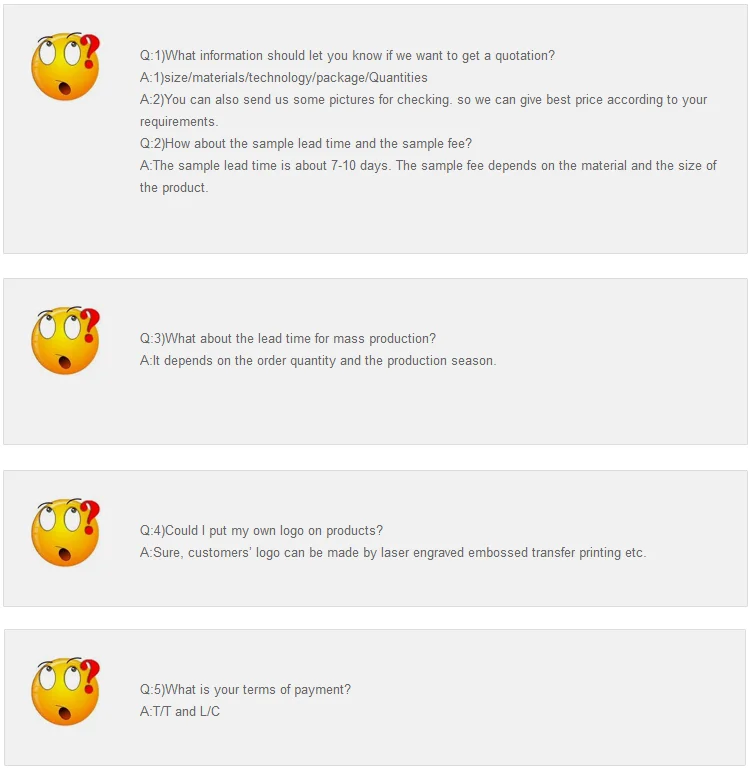Click question 4 about putting own logo on products

tap(260, 531)
